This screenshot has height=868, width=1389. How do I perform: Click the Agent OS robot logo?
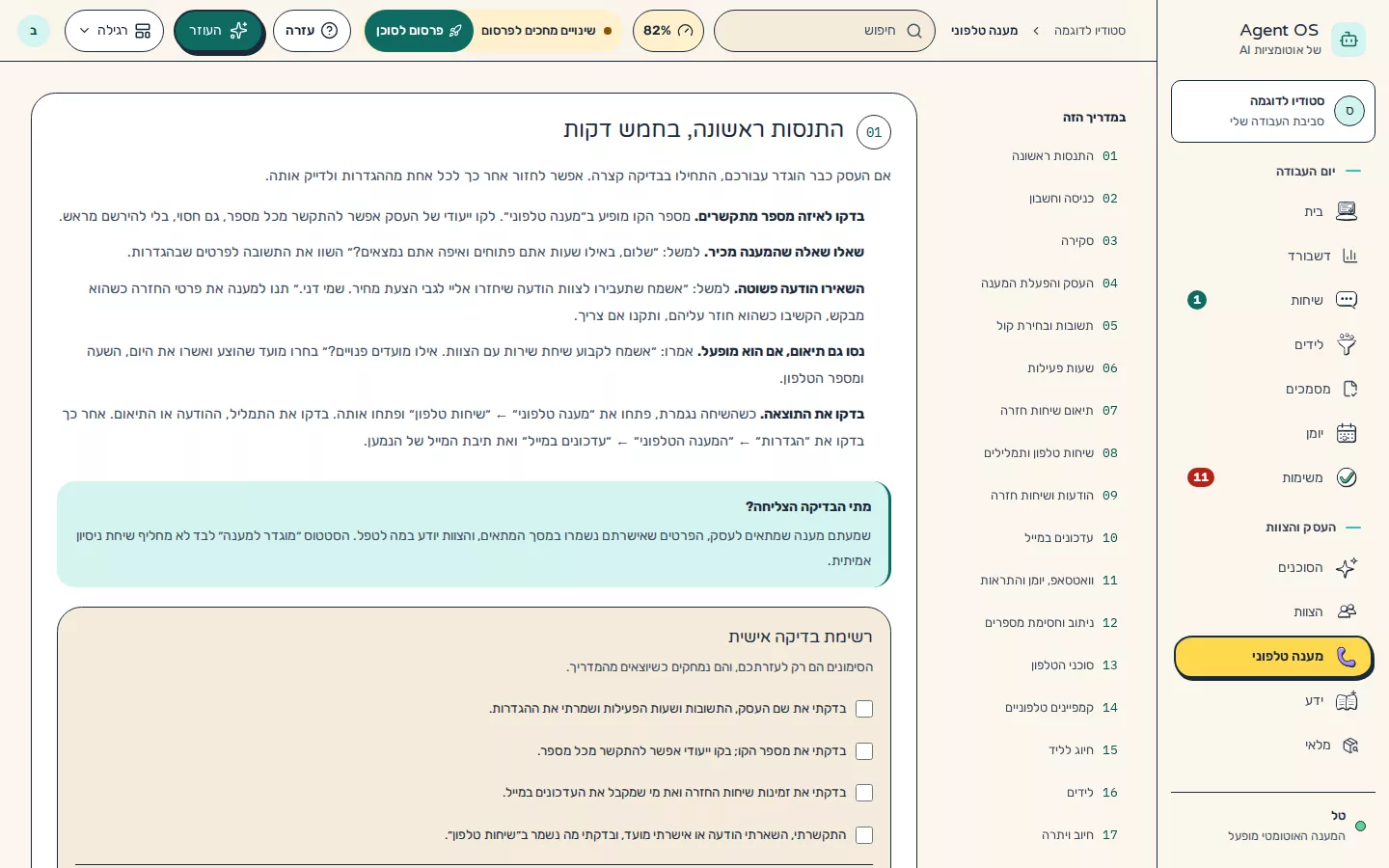pyautogui.click(x=1348, y=40)
